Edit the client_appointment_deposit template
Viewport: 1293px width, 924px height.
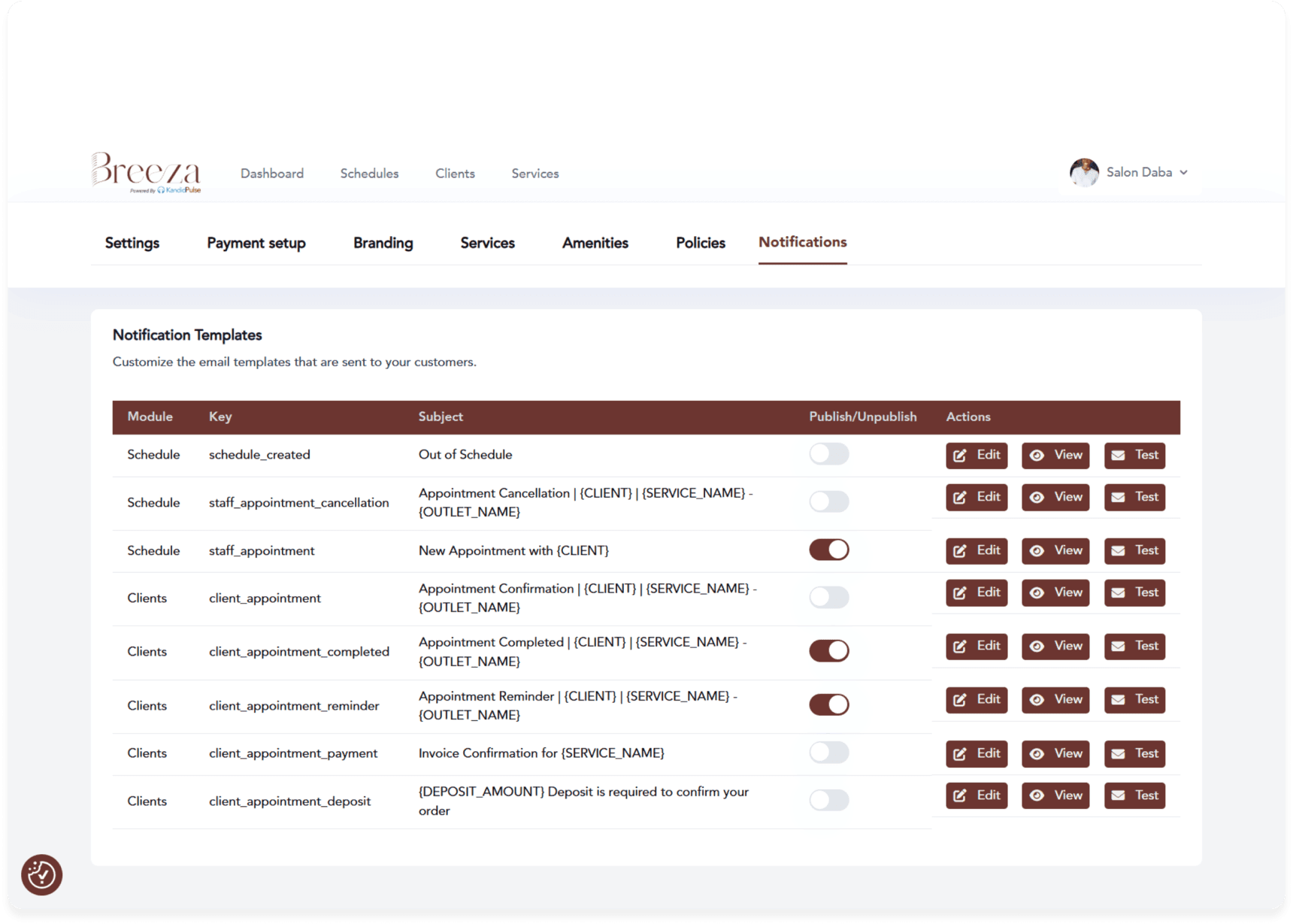[977, 795]
